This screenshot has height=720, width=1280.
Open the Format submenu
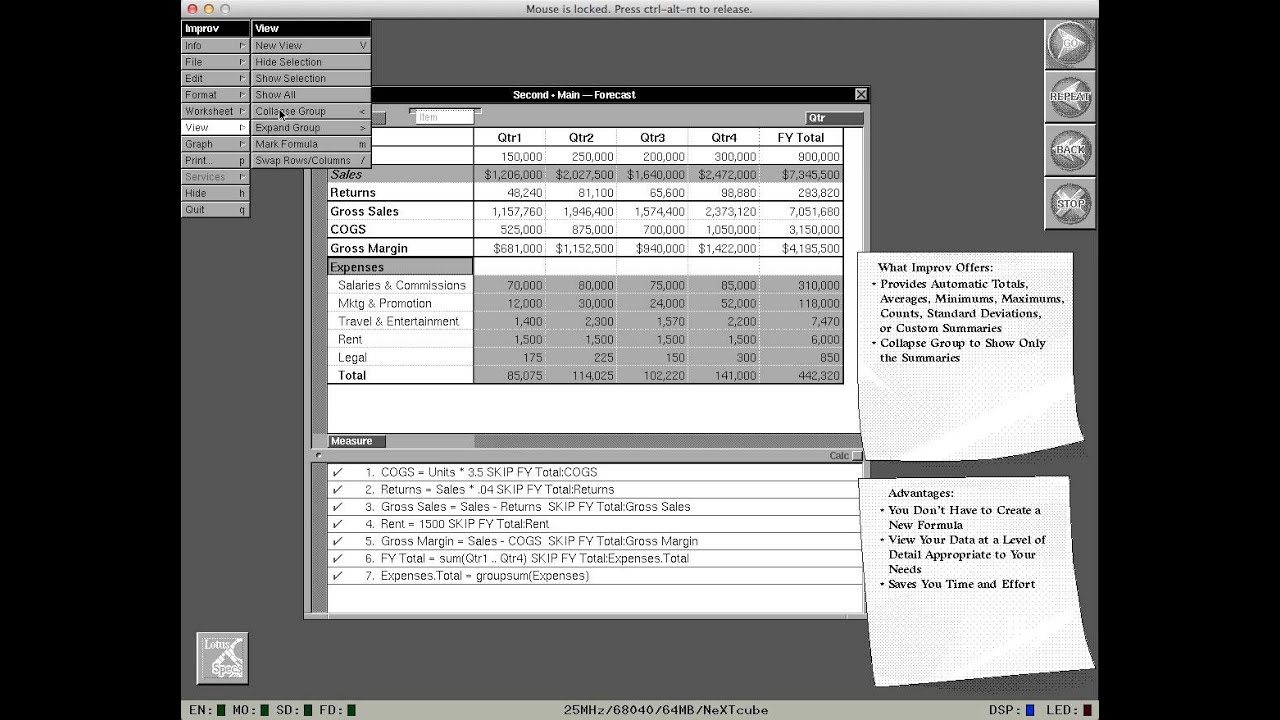(215, 95)
